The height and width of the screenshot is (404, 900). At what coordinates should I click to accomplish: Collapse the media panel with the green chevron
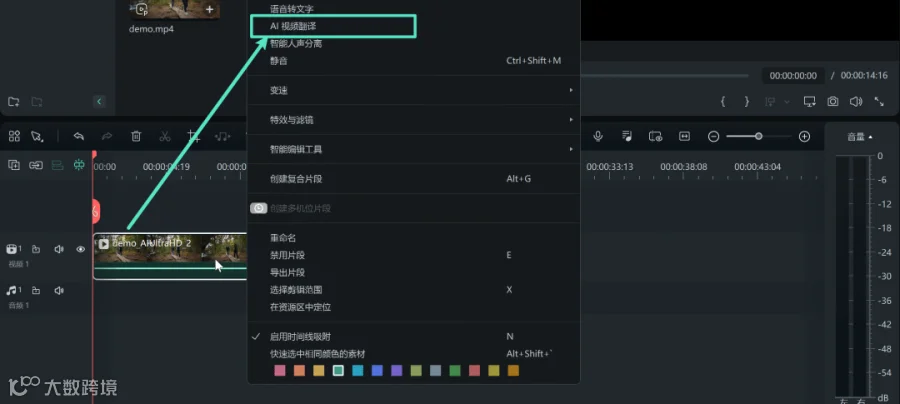click(x=99, y=102)
